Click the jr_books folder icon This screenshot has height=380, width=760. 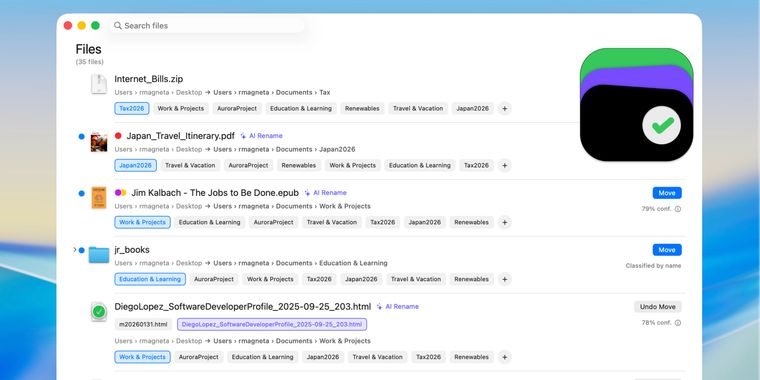pyautogui.click(x=99, y=254)
